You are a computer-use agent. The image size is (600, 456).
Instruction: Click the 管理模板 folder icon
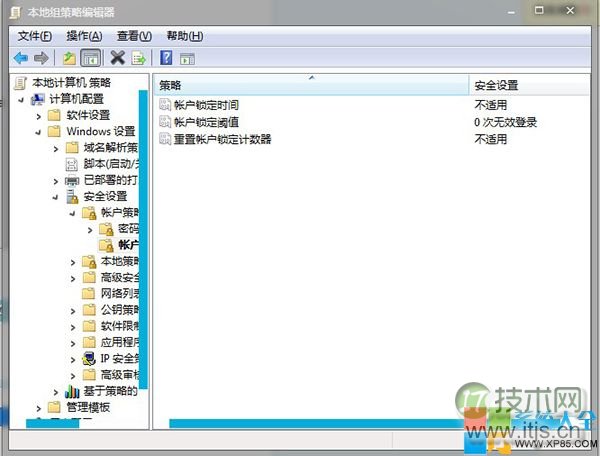(x=54, y=407)
